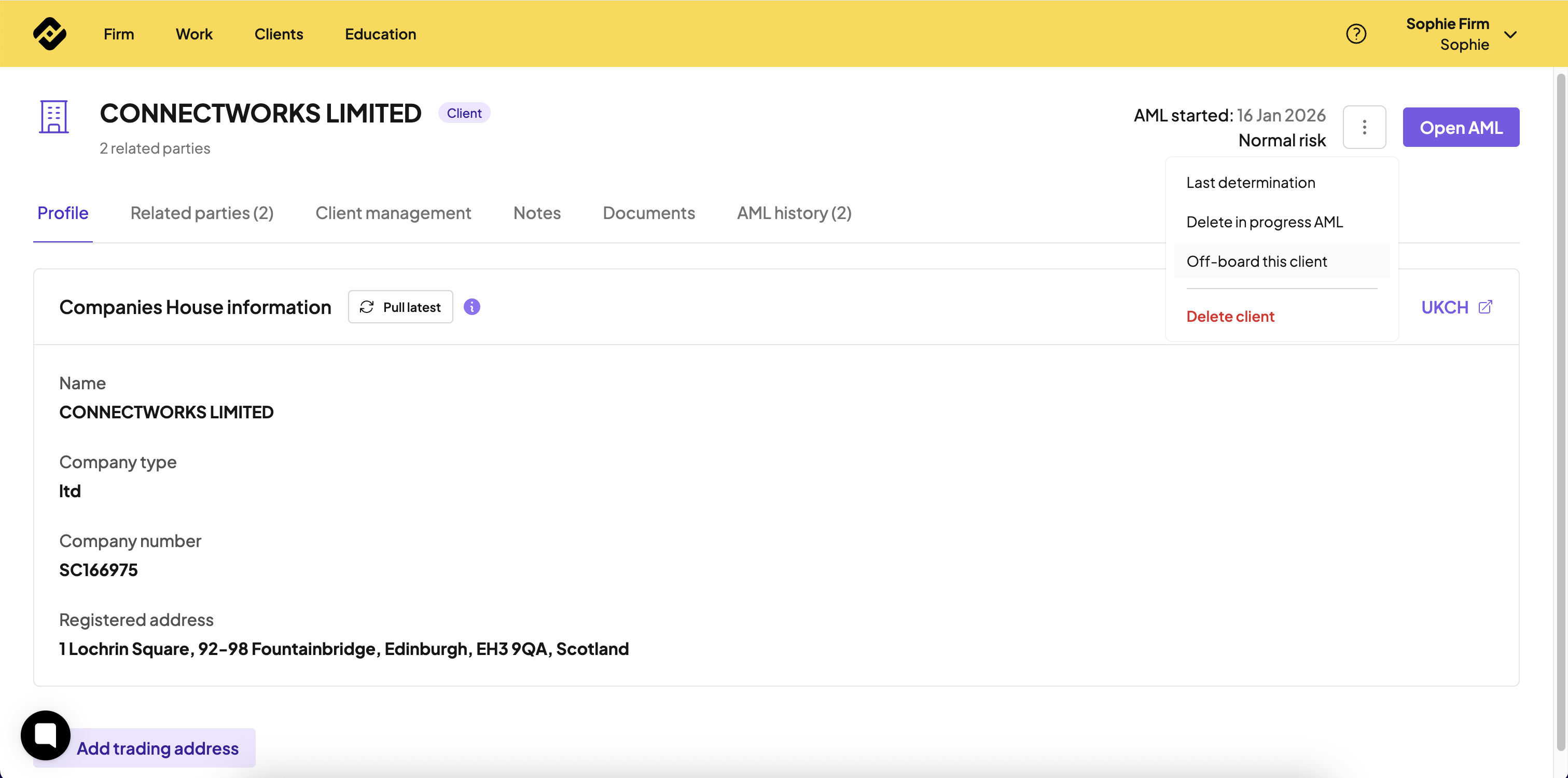Switch to AML history (2) tab
Viewport: 1568px width, 778px height.
click(794, 213)
